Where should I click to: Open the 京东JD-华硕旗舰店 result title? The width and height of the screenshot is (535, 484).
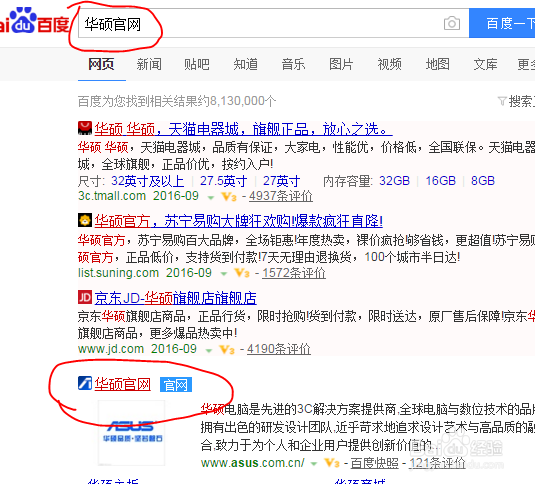[175, 298]
